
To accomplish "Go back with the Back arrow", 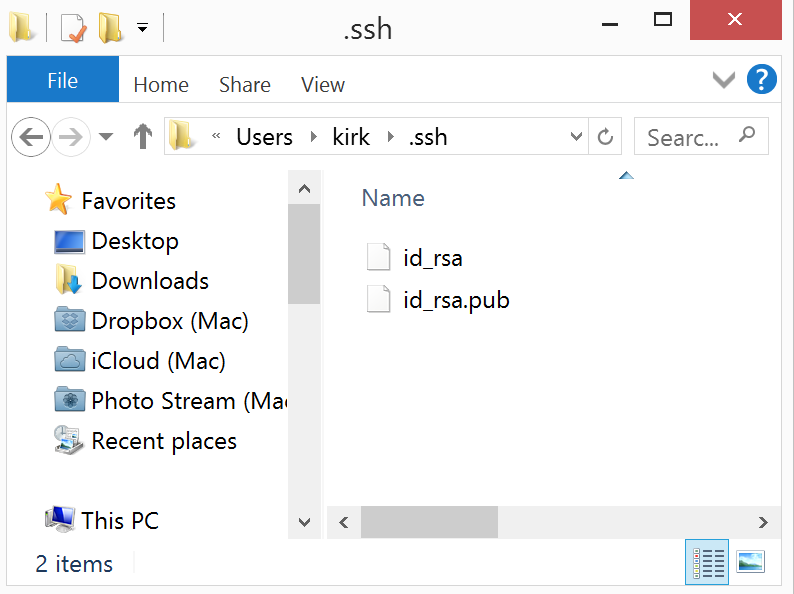I will point(31,137).
